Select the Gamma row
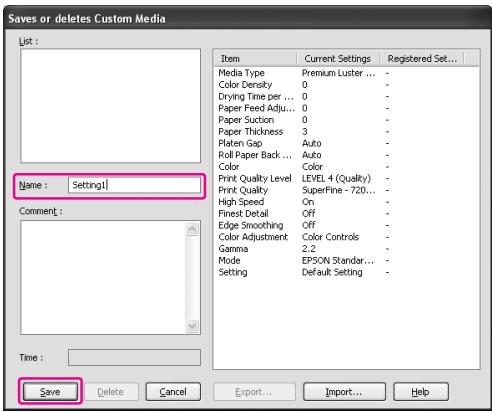This screenshot has height=412, width=492. point(346,249)
